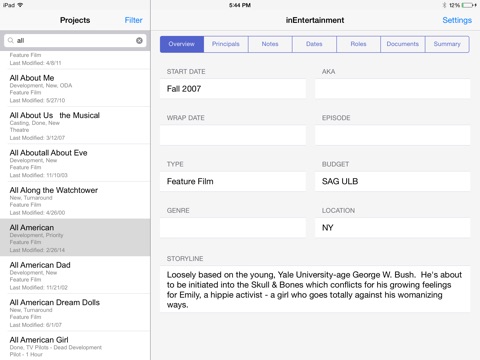
Task: Click the BUDGET label
Action: point(335,164)
